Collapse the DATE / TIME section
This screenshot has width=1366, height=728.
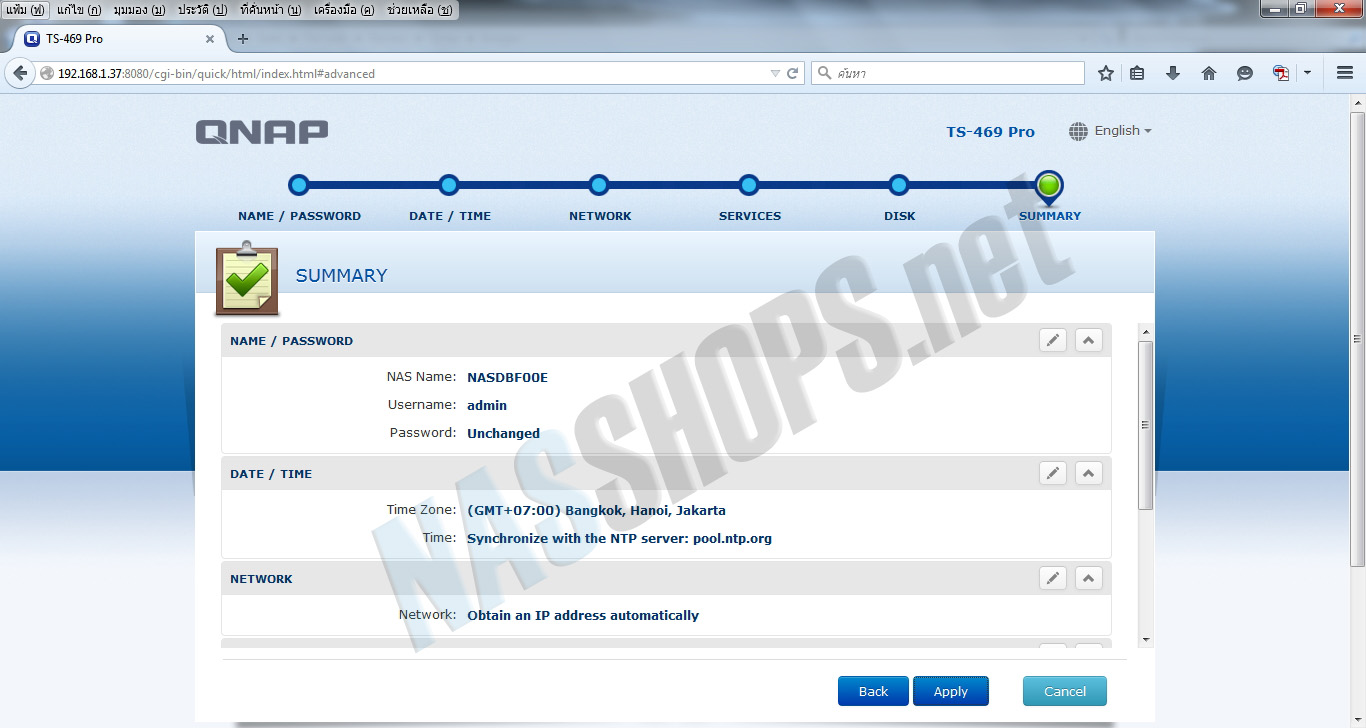1089,473
